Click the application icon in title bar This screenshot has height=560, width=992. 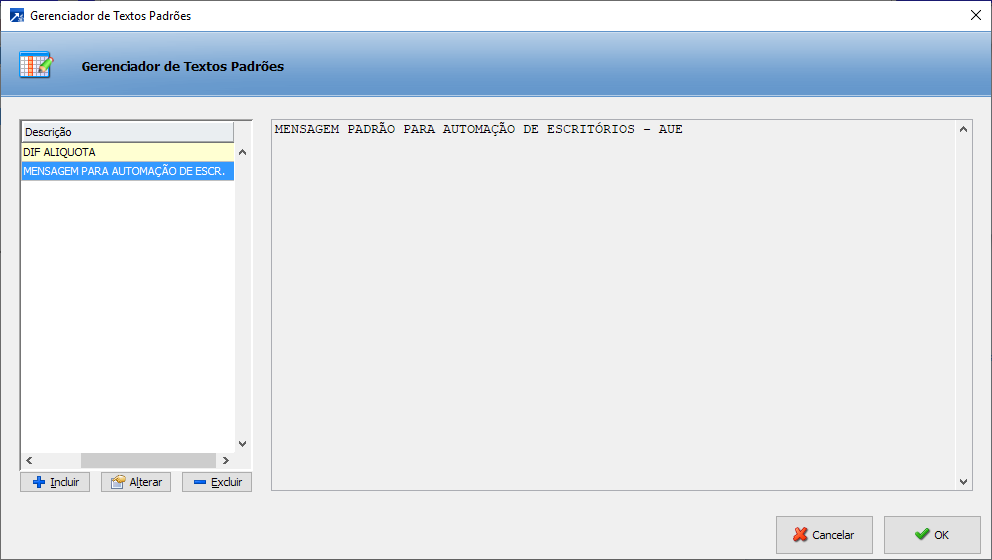[16, 15]
